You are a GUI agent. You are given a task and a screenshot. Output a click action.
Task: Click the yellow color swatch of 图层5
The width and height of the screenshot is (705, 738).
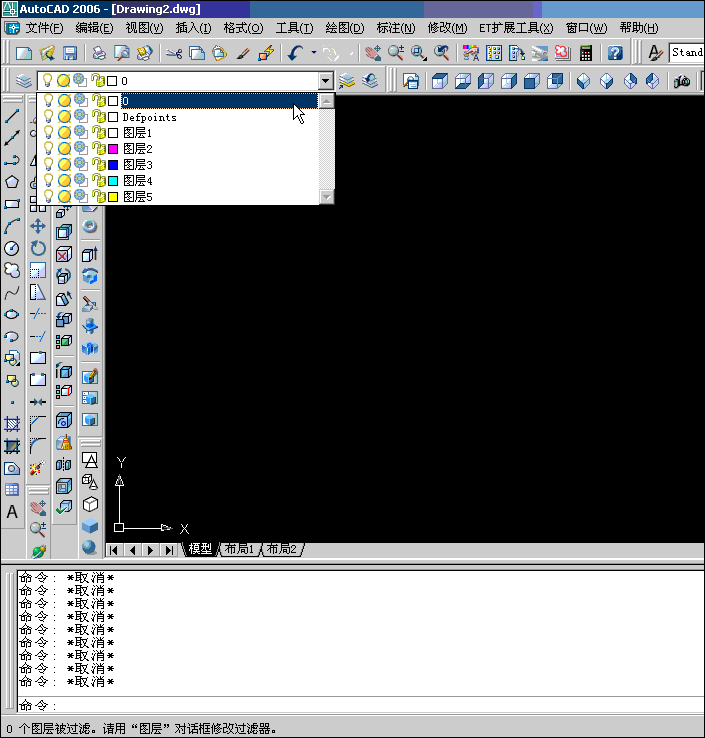[113, 197]
